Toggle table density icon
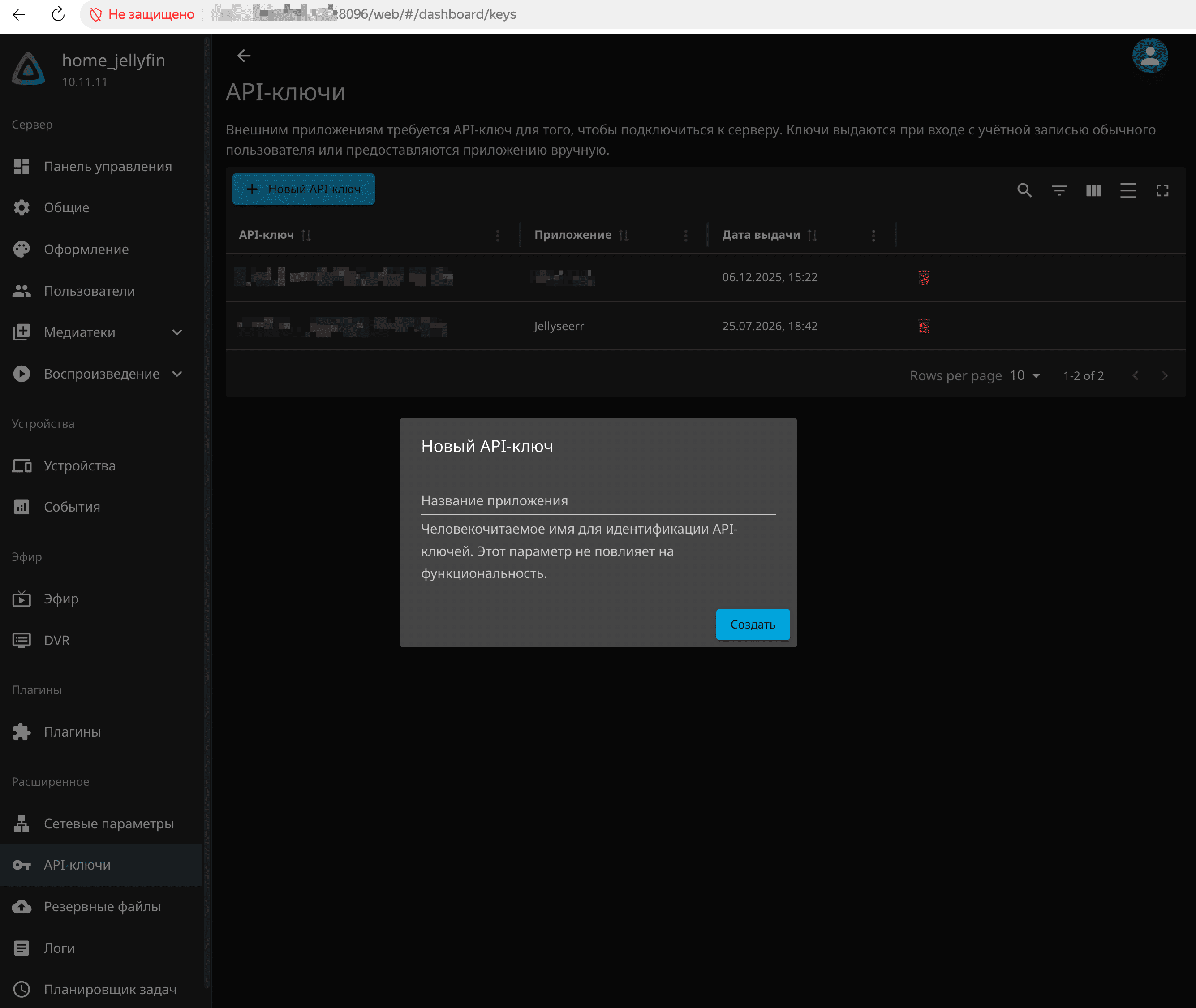 1127,190
